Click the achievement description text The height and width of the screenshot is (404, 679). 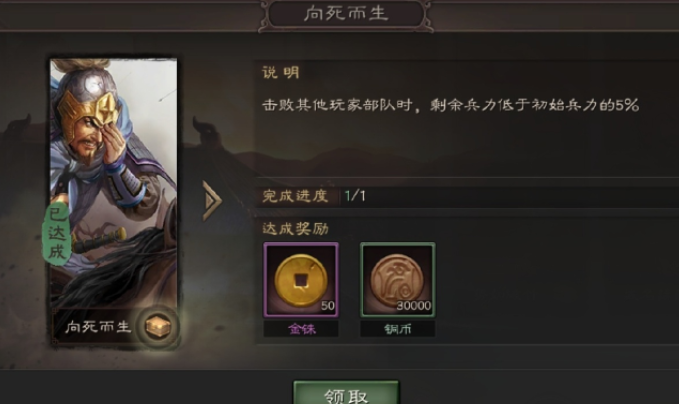(x=450, y=105)
